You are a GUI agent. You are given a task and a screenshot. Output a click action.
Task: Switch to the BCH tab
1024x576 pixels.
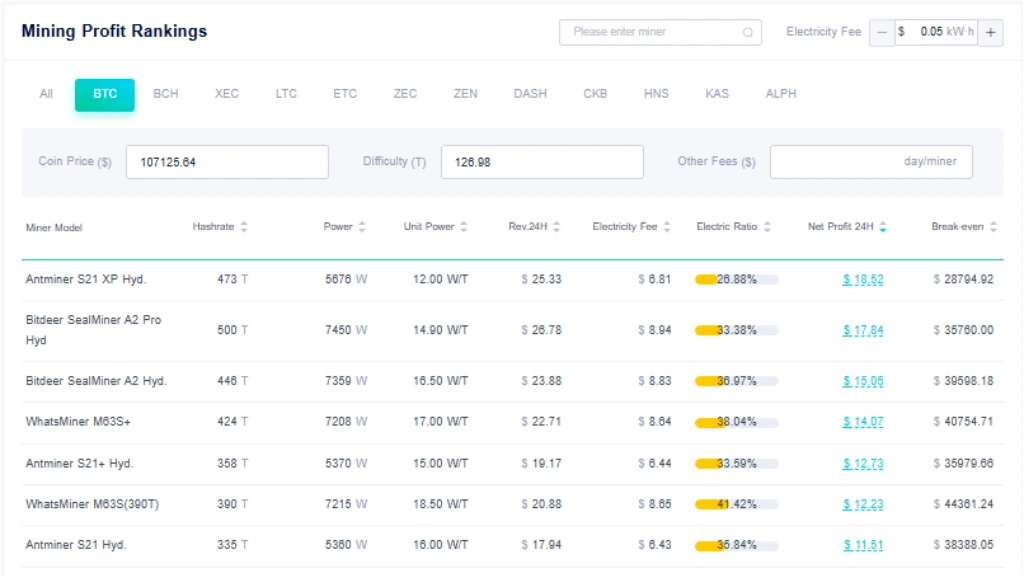pos(166,94)
